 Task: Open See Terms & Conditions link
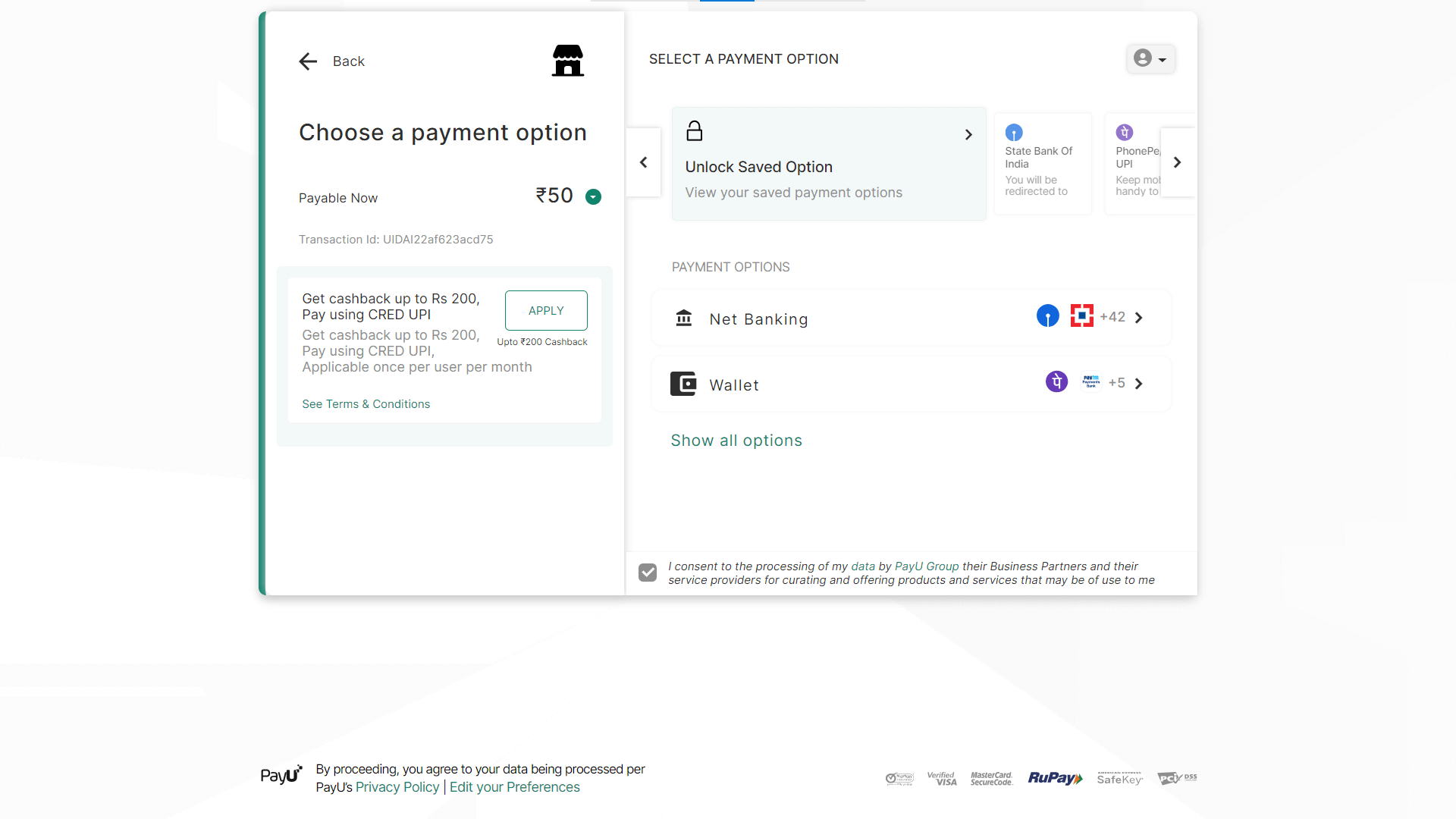pyautogui.click(x=366, y=404)
